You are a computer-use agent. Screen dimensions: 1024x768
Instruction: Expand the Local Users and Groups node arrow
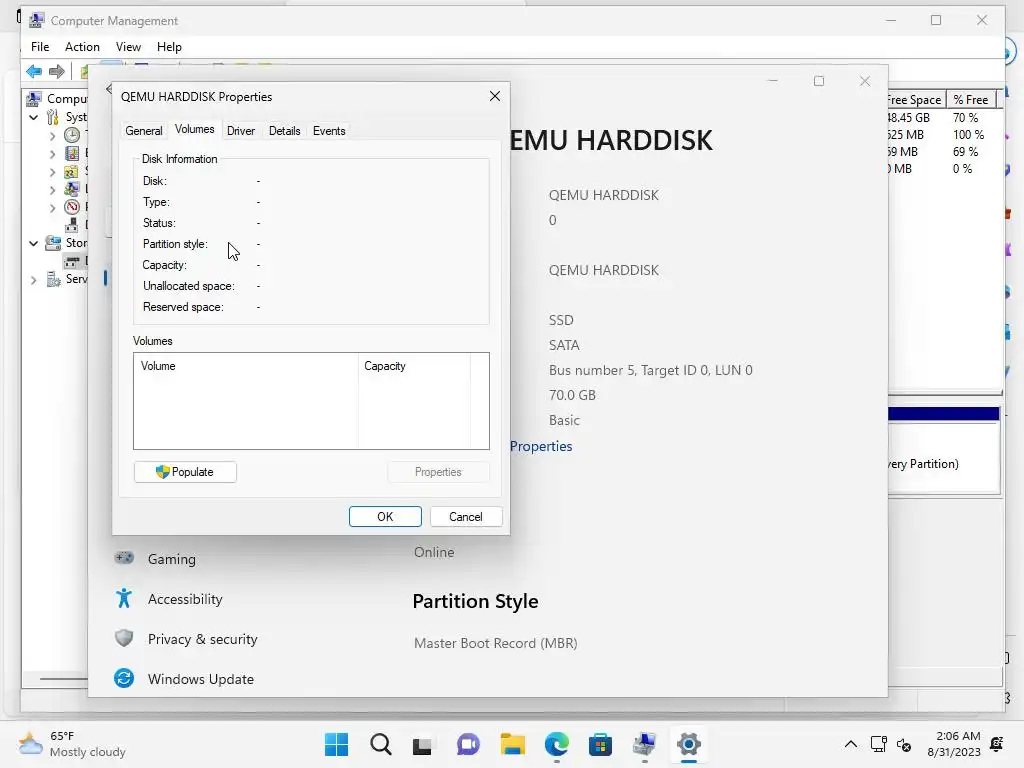[x=52, y=189]
